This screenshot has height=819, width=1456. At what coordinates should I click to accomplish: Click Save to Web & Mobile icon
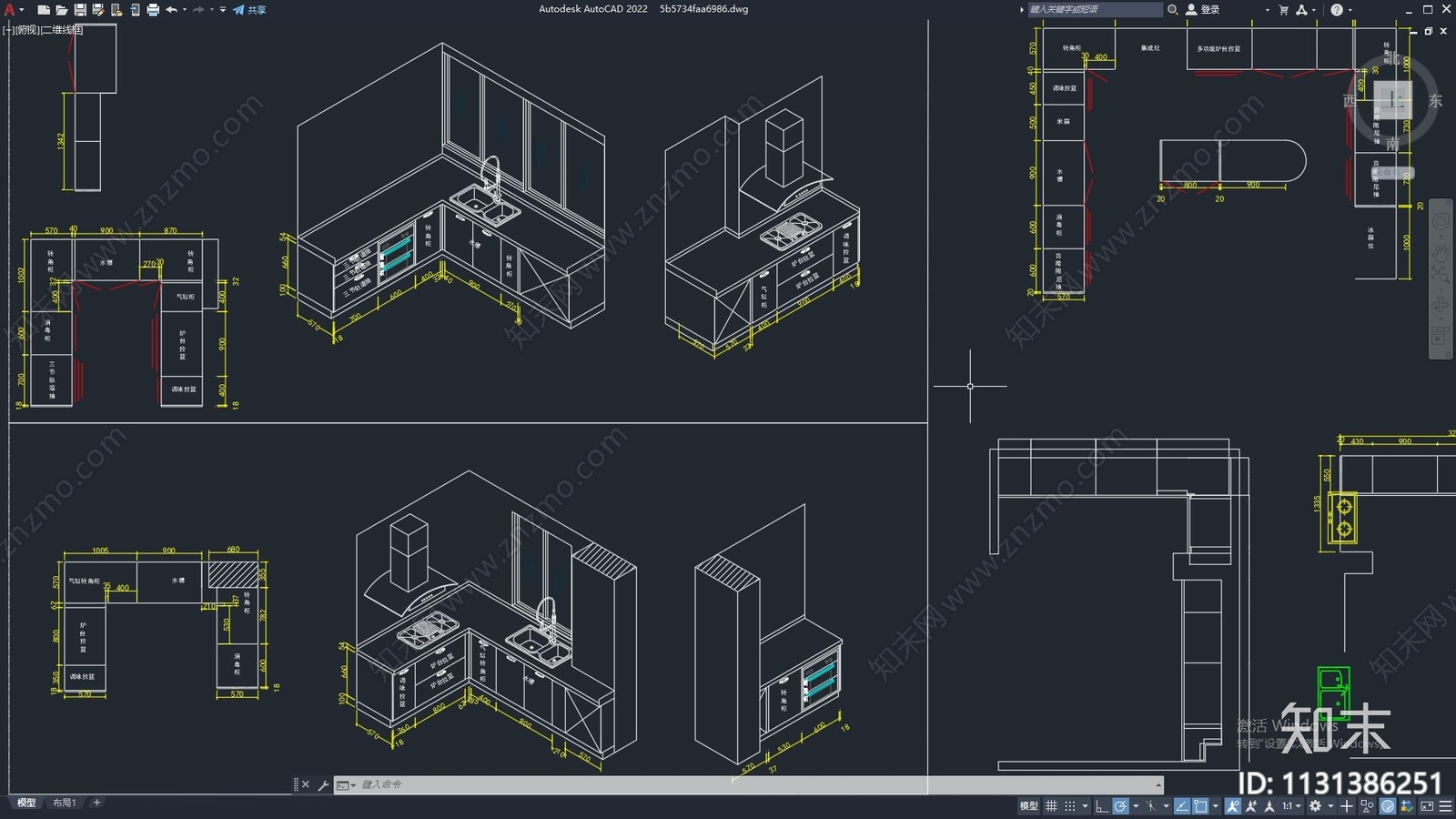pyautogui.click(x=135, y=9)
